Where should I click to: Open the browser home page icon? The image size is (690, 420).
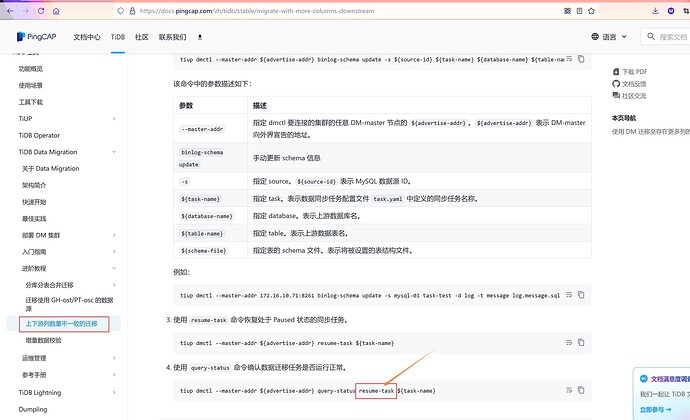click(56, 11)
